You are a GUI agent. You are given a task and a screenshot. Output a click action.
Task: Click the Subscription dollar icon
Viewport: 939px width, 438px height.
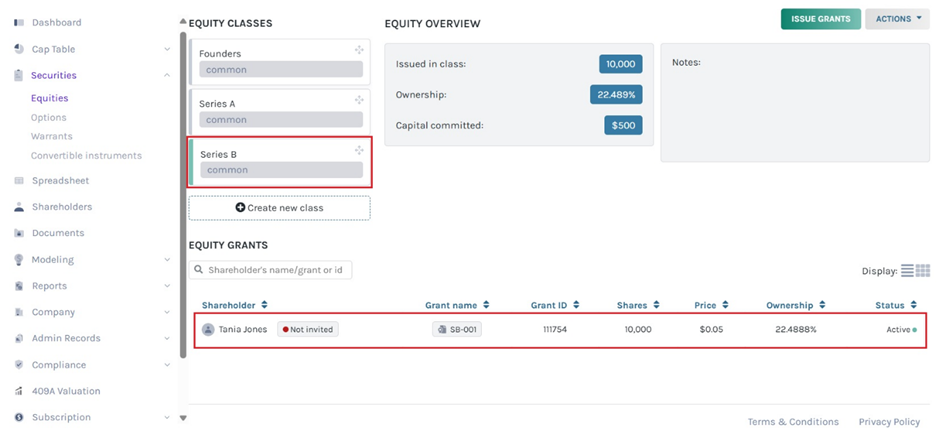click(x=19, y=417)
